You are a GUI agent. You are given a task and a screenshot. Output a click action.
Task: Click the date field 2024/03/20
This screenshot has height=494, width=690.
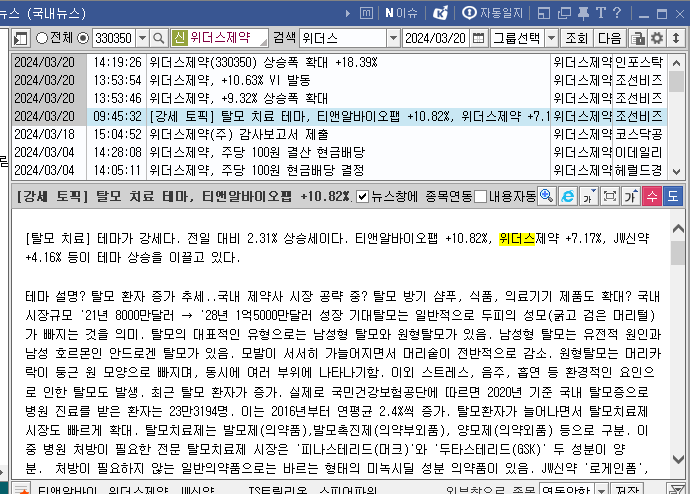436,39
